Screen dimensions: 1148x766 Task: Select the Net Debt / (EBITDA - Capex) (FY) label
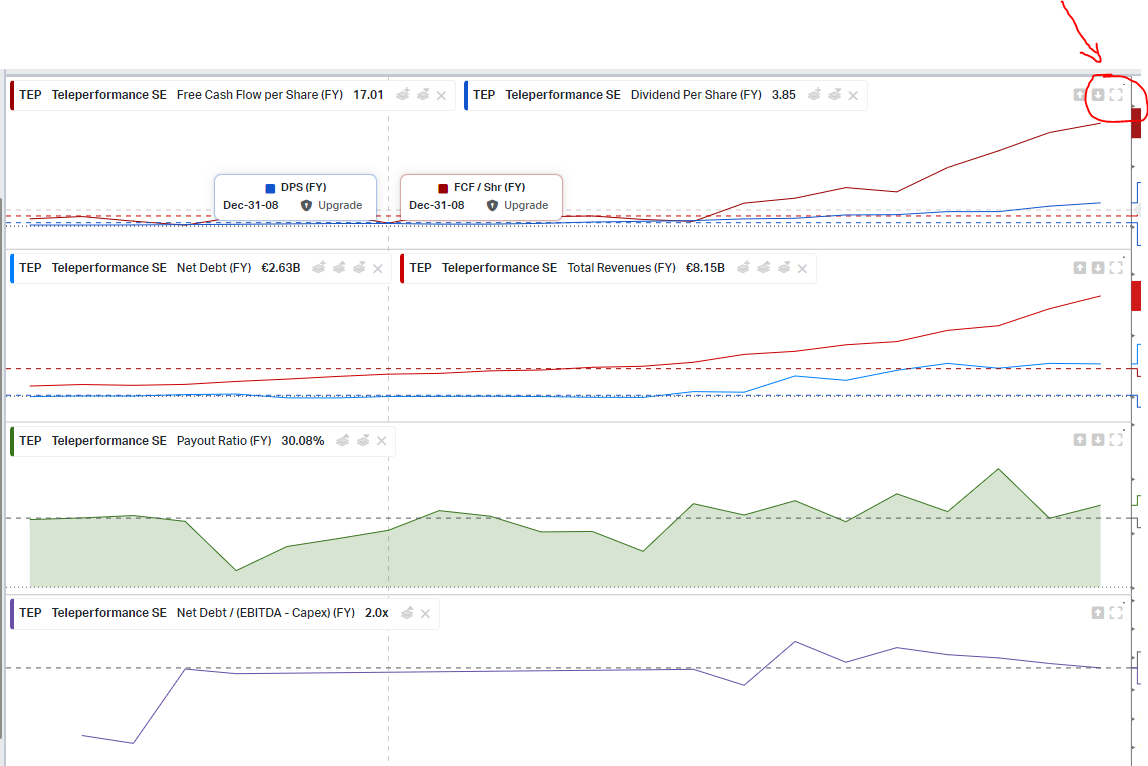point(266,612)
